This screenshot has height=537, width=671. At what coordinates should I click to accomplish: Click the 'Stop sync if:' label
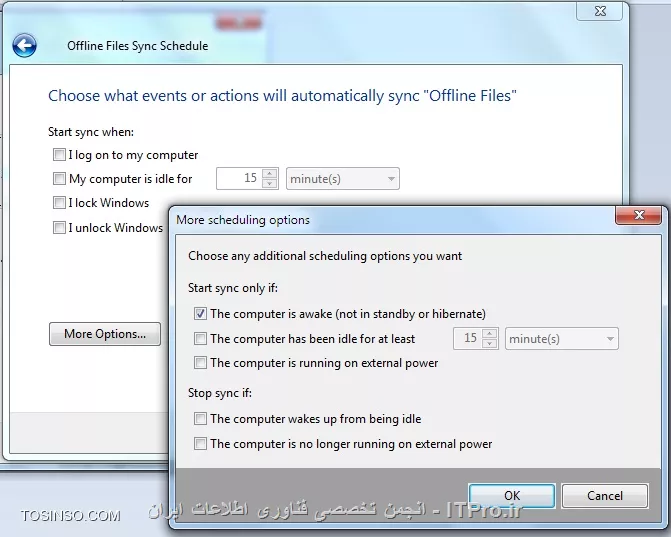click(220, 393)
